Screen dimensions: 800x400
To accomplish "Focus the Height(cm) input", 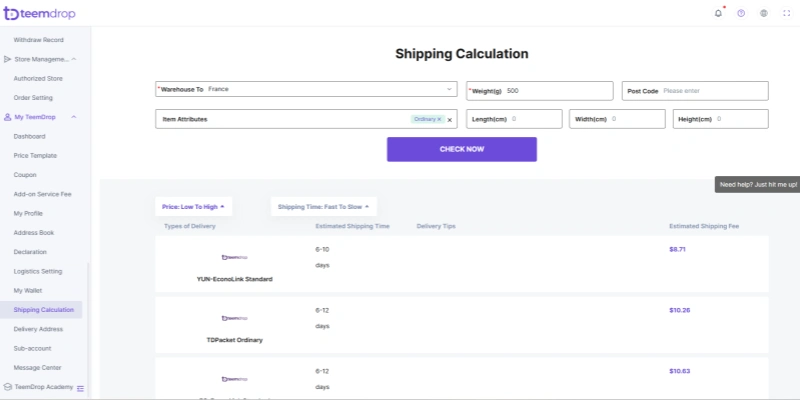I will coord(720,119).
